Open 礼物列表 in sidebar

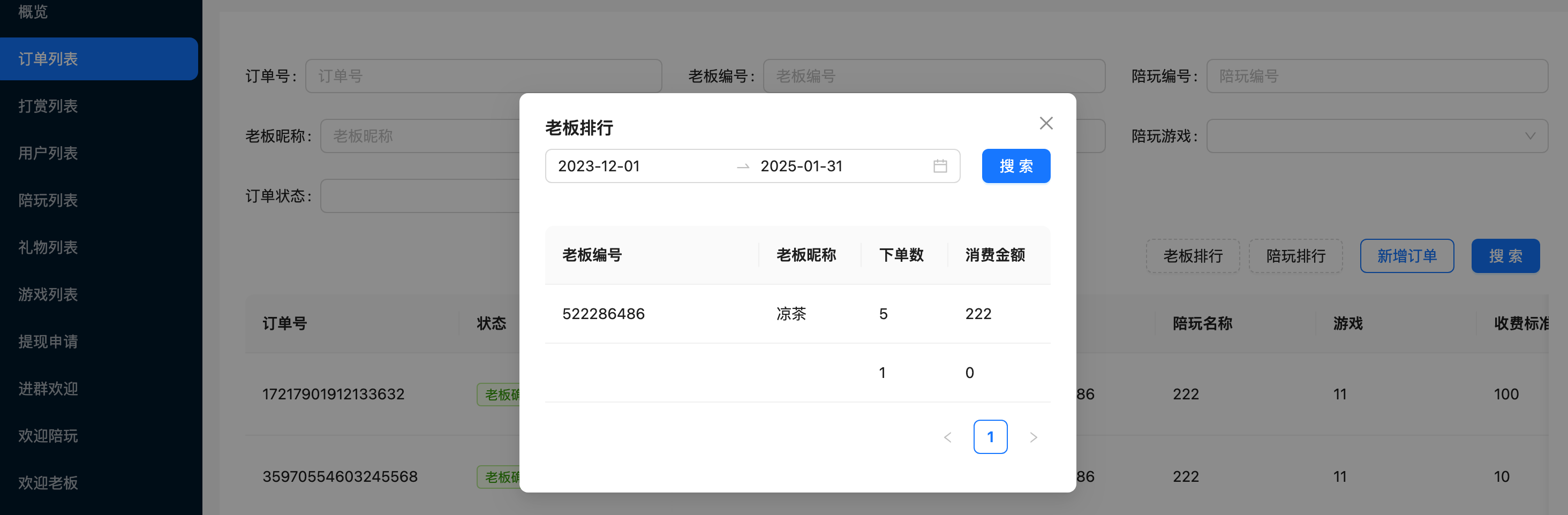pyautogui.click(x=48, y=247)
